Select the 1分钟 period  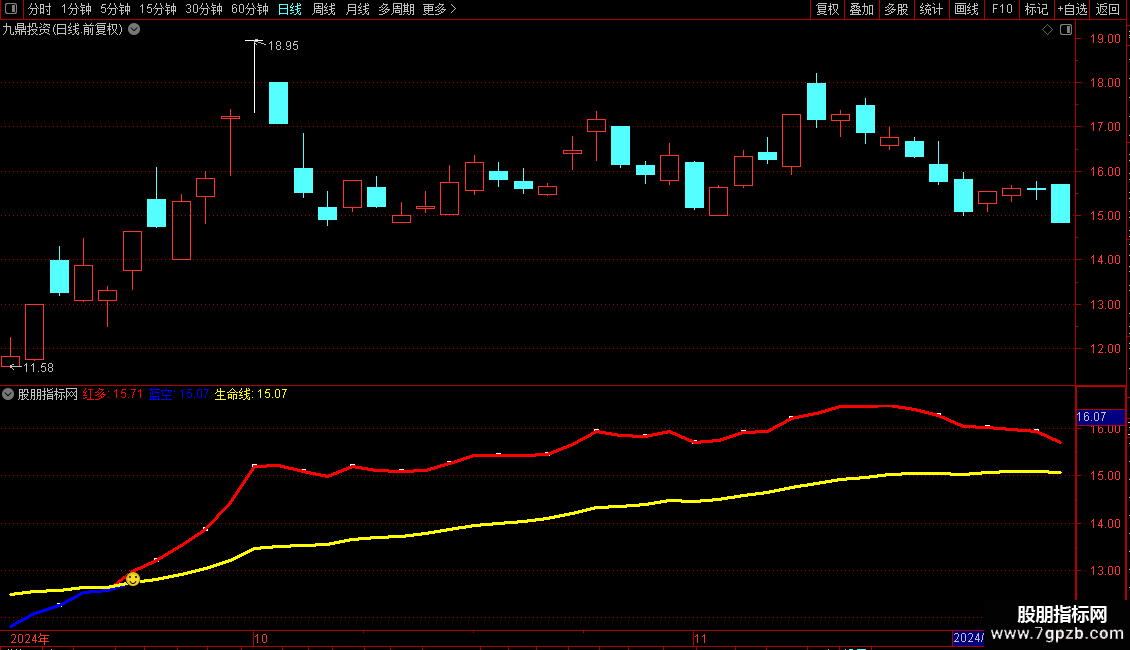coord(76,9)
